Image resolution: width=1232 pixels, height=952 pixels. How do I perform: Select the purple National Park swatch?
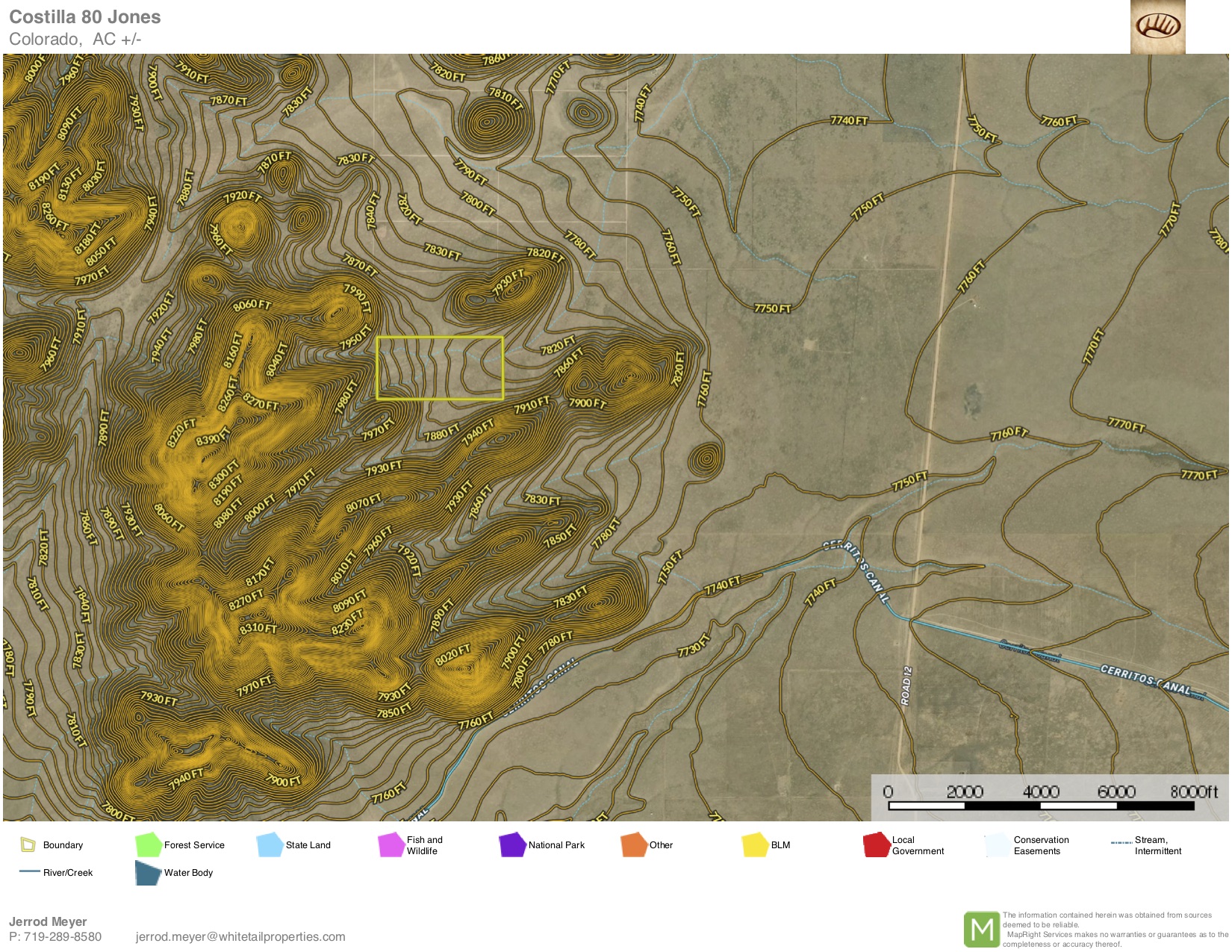pos(512,844)
